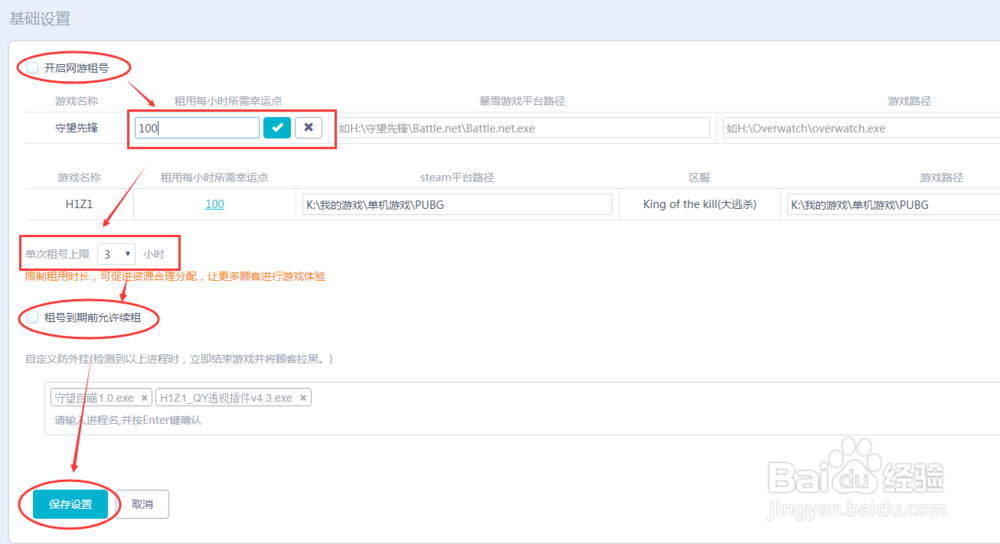Click the 基础设置 page heading
The width and height of the screenshot is (1000, 544).
[x=40, y=18]
